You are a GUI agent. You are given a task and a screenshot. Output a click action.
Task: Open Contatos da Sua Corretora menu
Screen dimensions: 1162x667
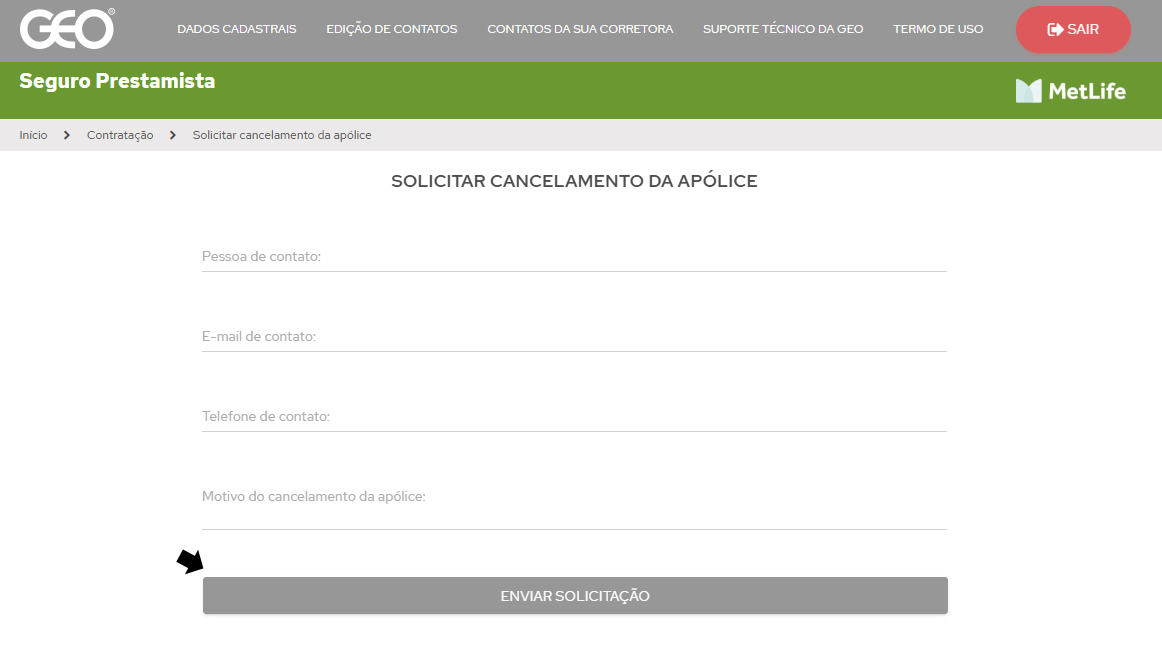(x=580, y=29)
